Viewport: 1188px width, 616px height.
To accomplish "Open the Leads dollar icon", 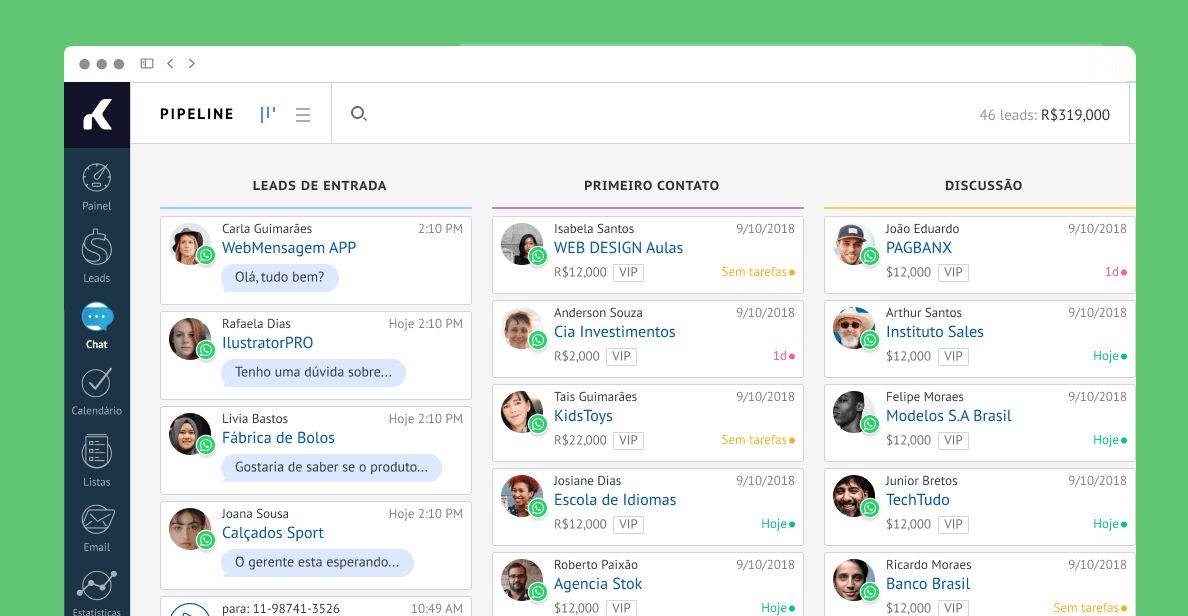I will pos(96,249).
